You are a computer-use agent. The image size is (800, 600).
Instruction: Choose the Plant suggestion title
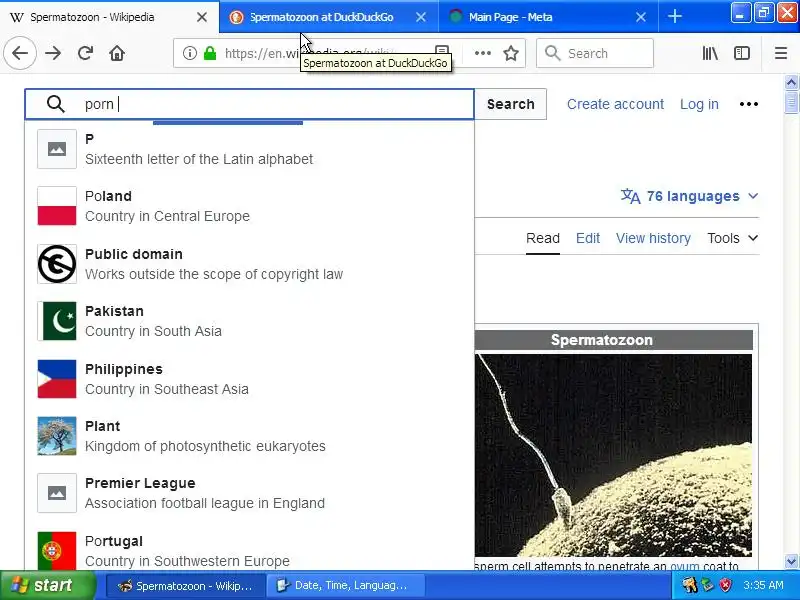103,426
